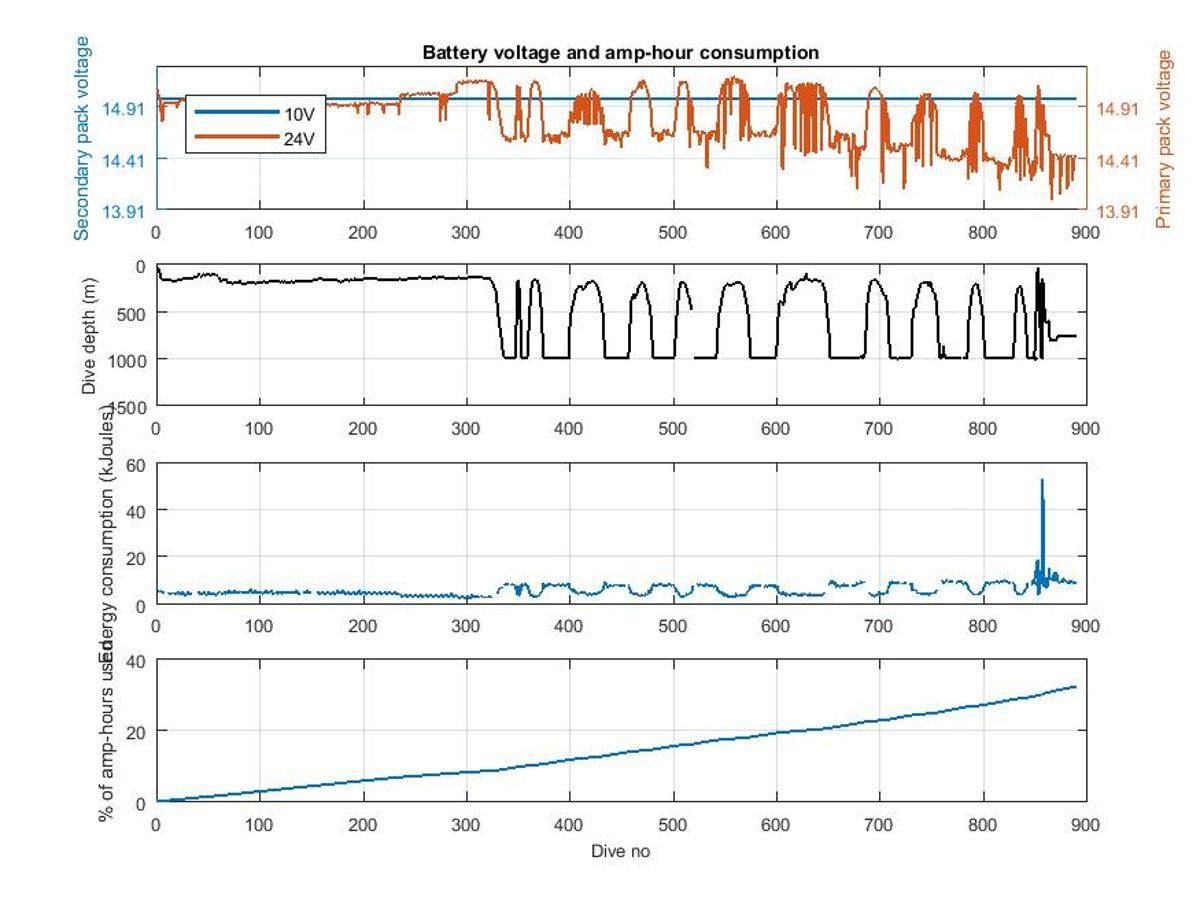This screenshot has height=900, width=1200.
Task: Click x-tick "200" under the energy consumption plot
Action: (363, 626)
